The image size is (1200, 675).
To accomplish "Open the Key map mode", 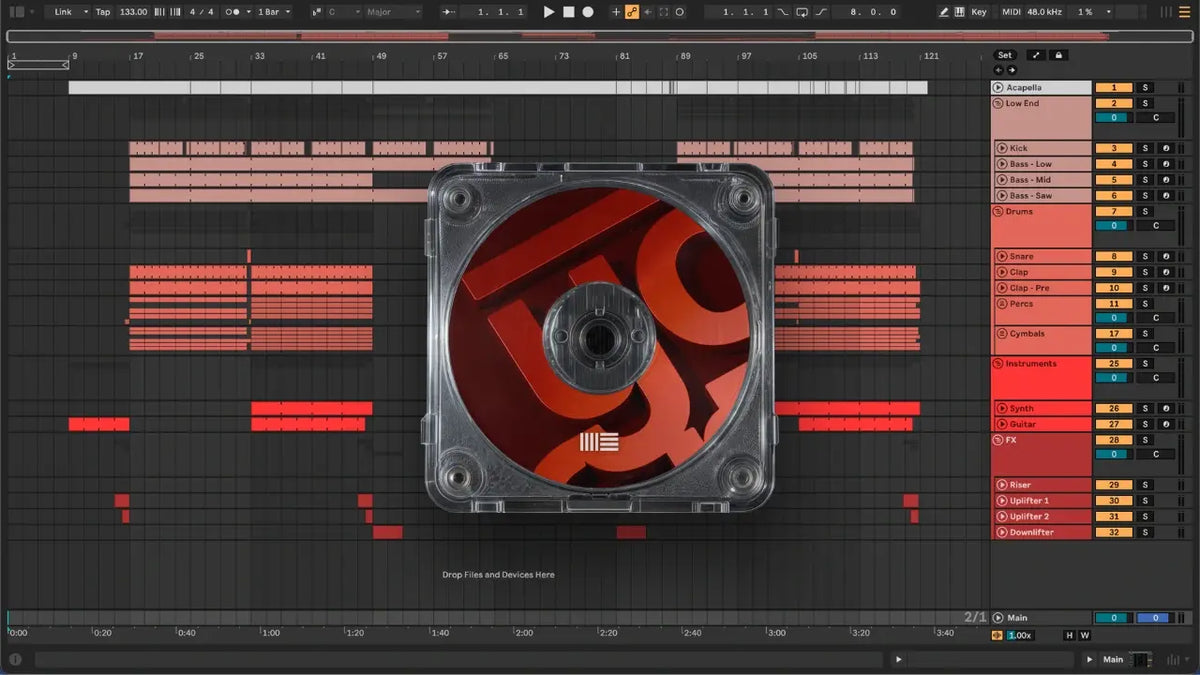I will 978,12.
